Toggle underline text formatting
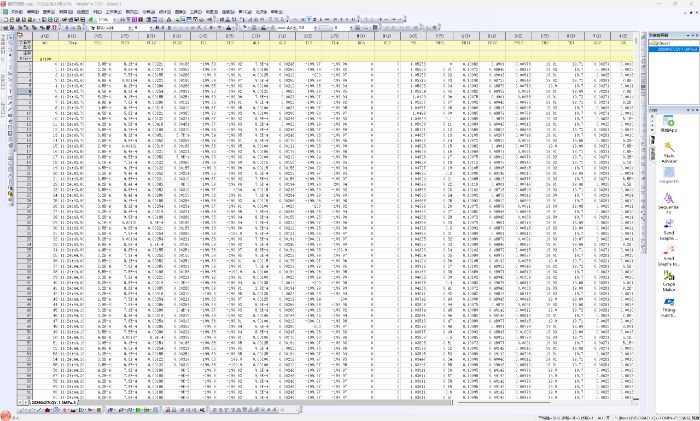The image size is (700, 421). point(168,28)
